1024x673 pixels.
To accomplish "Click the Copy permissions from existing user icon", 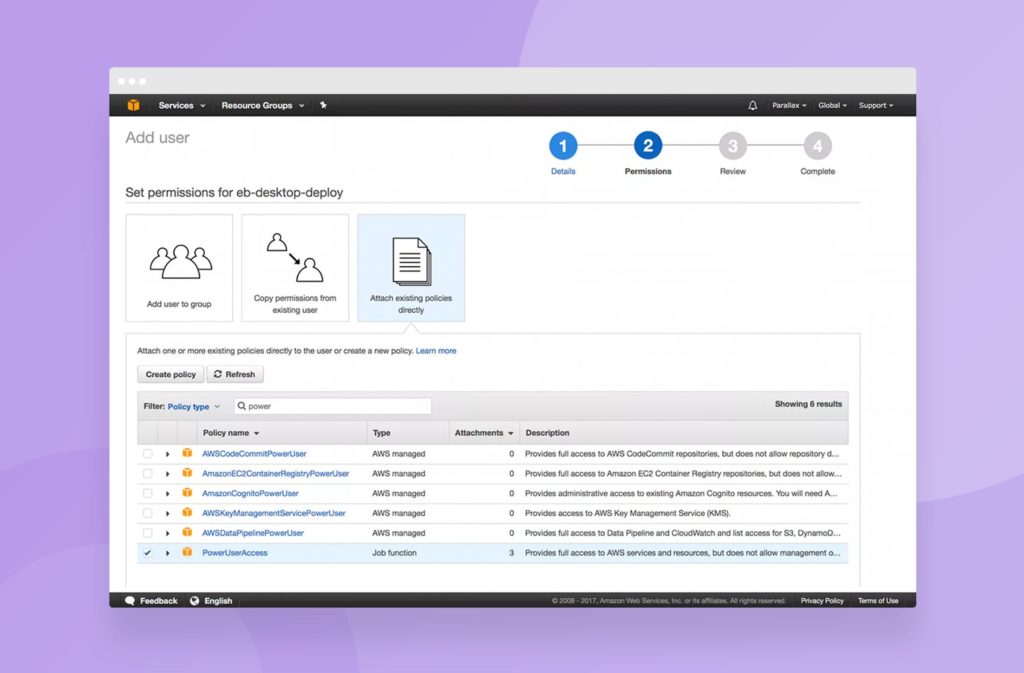I will pos(295,257).
